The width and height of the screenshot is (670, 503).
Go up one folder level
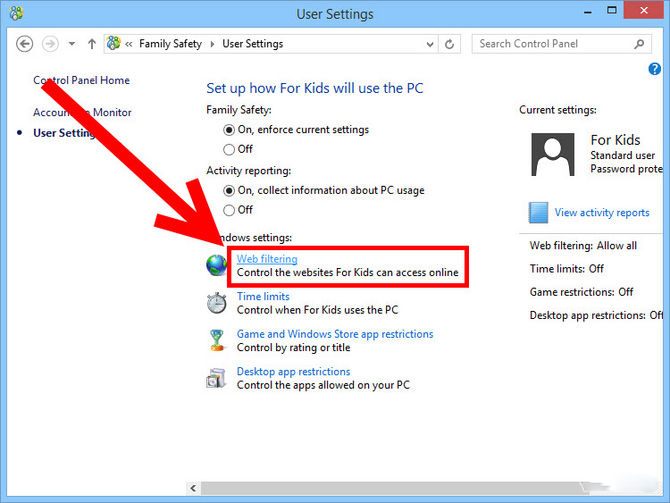(x=91, y=44)
